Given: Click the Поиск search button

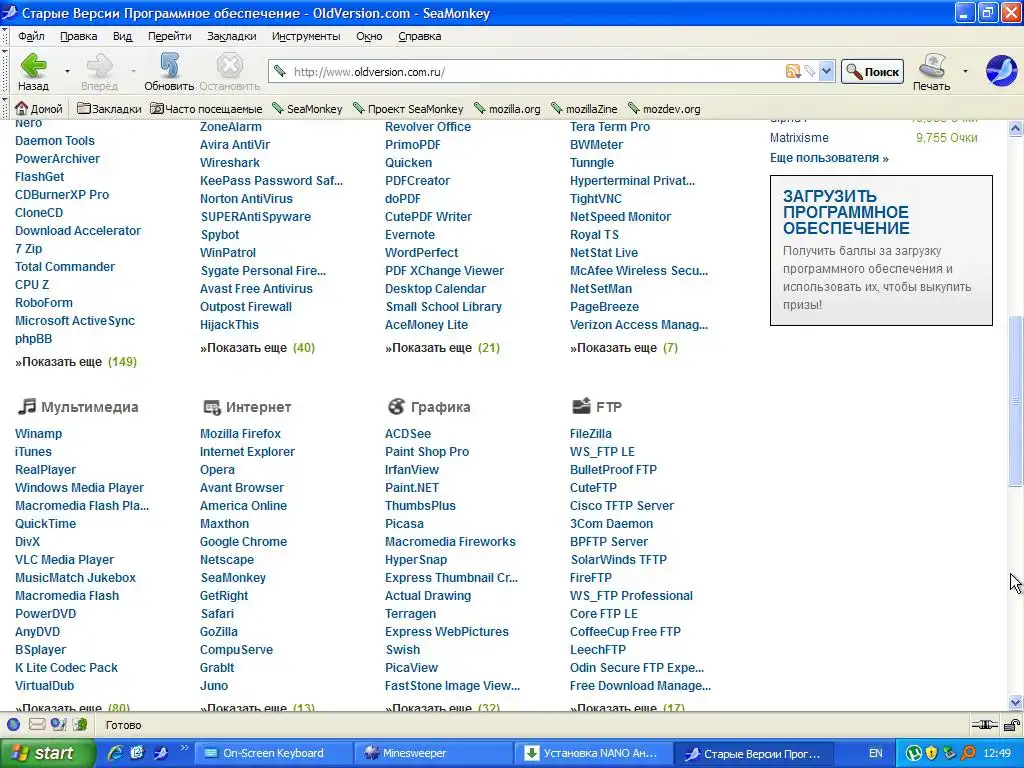Looking at the screenshot, I should (x=872, y=72).
